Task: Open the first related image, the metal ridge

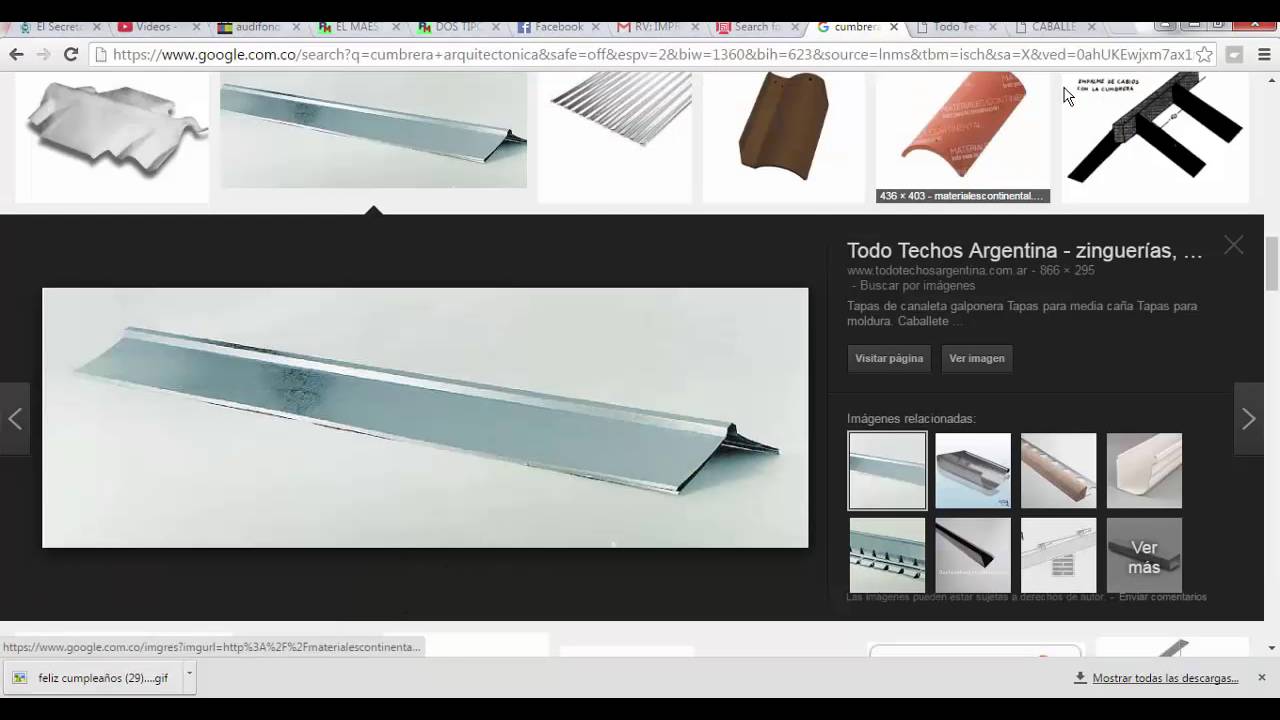Action: tap(887, 470)
